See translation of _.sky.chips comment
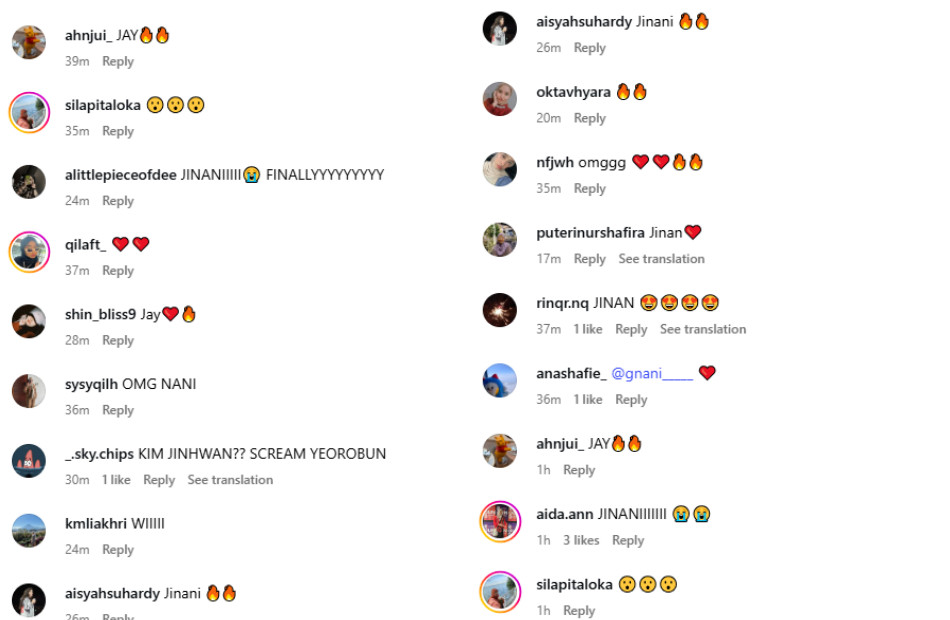The height and width of the screenshot is (620, 950). click(230, 479)
